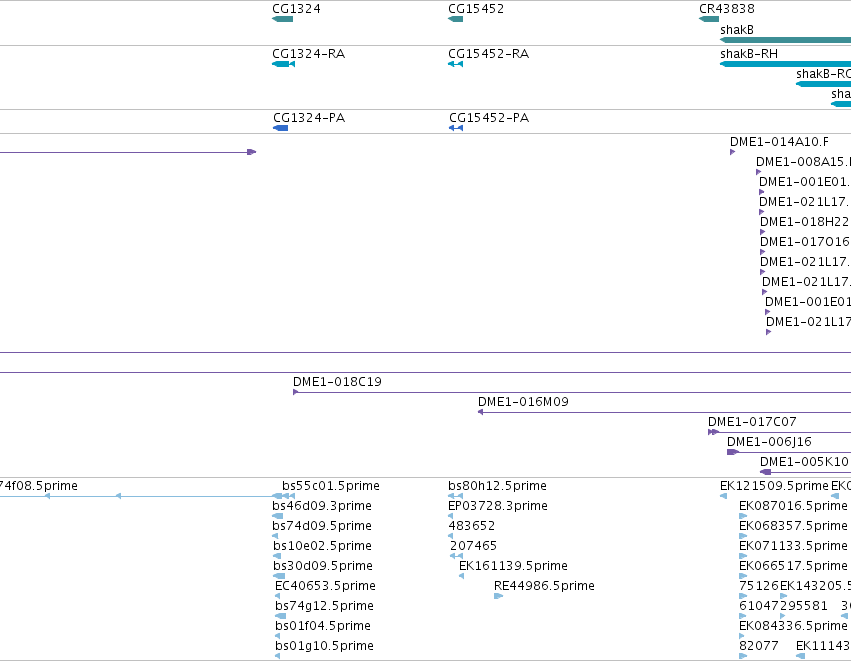Viewport: 851px width, 661px height.
Task: Select the DME1-005K10 feature glyph
Action: click(x=765, y=472)
